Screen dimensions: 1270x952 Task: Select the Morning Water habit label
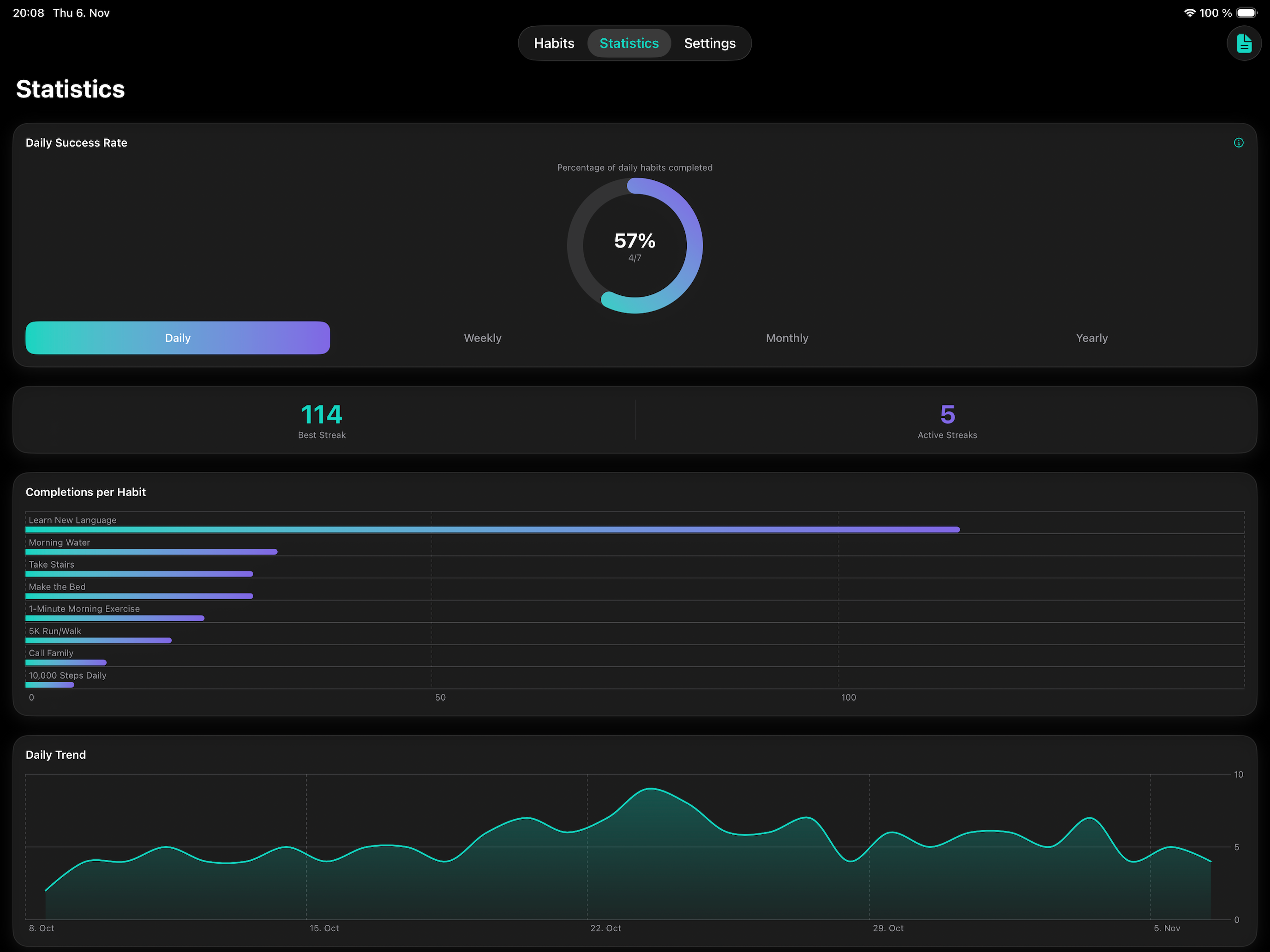(x=59, y=542)
